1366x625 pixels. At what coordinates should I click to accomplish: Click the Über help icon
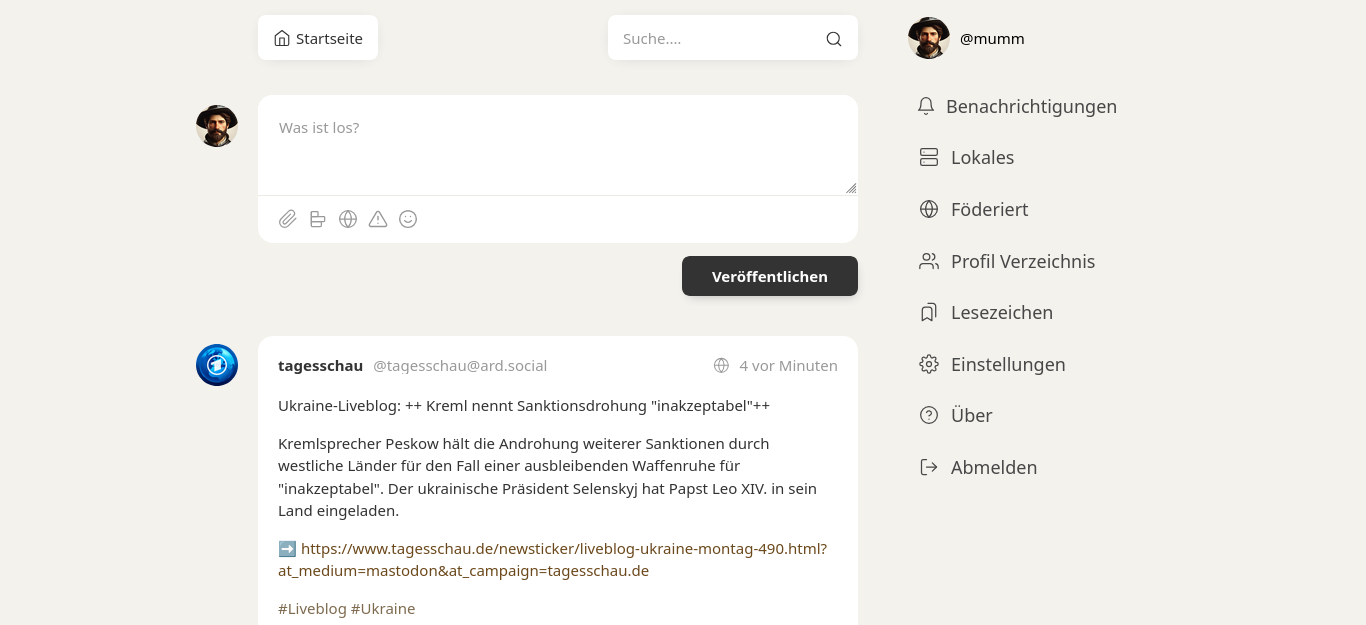(x=929, y=415)
